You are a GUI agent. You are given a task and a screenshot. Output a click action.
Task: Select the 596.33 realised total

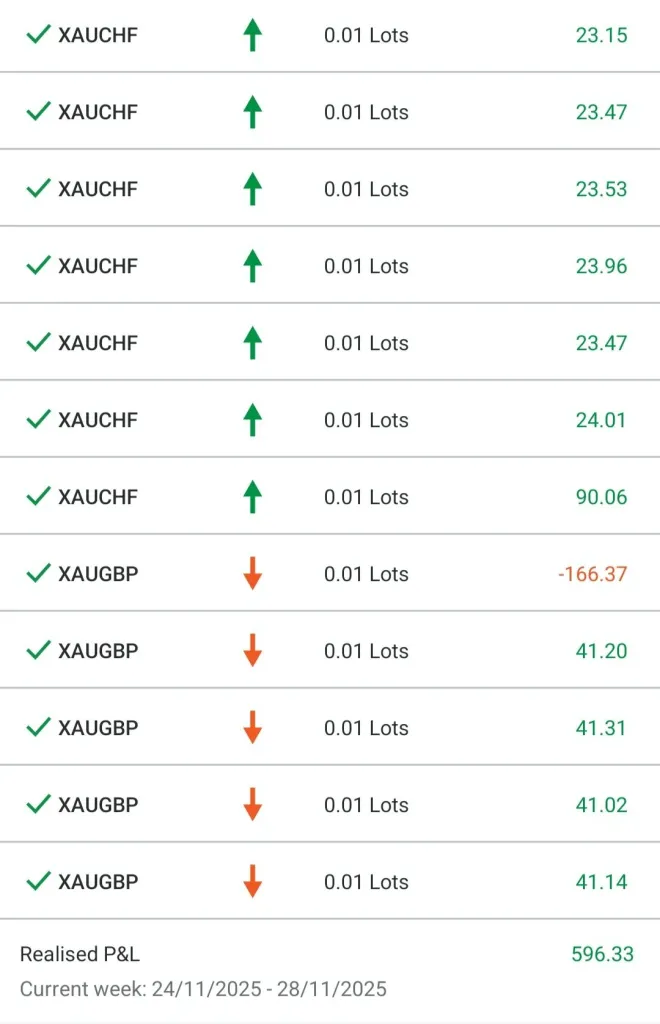(602, 954)
